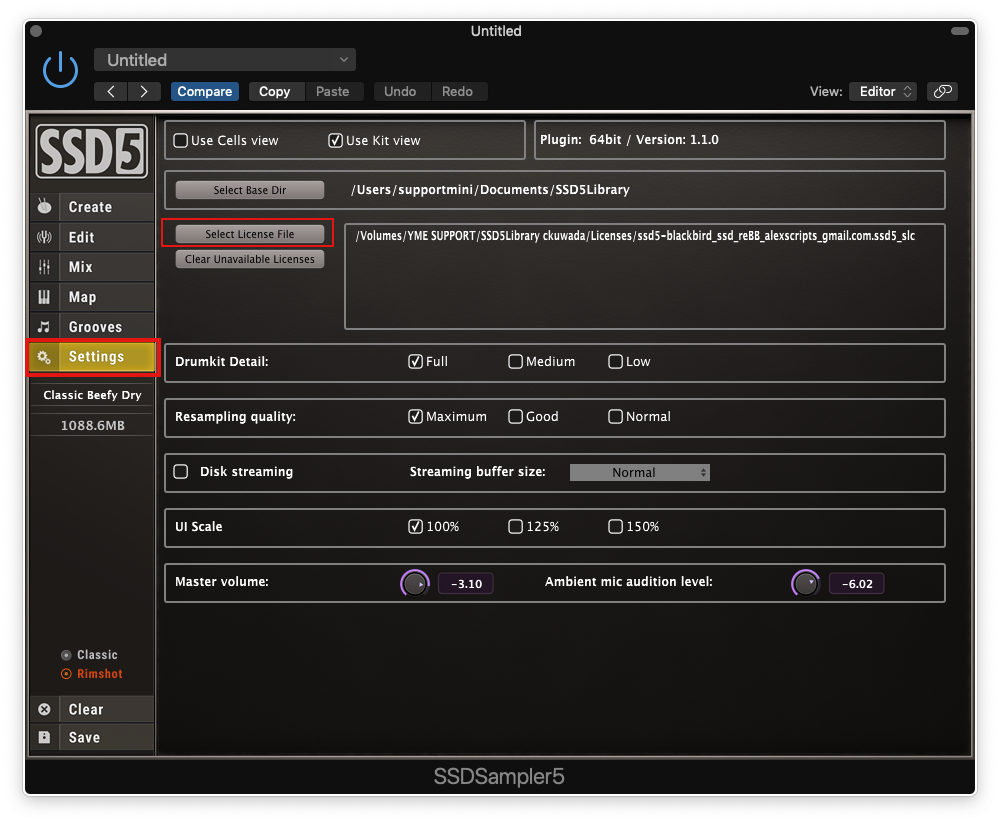Expand the Streaming buffer size dropdown
This screenshot has height=823, width=1000.
tap(639, 472)
